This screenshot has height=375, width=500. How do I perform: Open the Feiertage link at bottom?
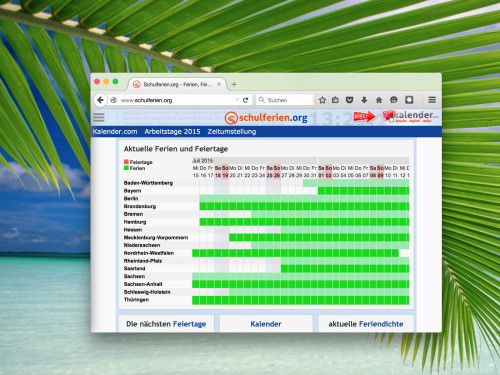189,324
